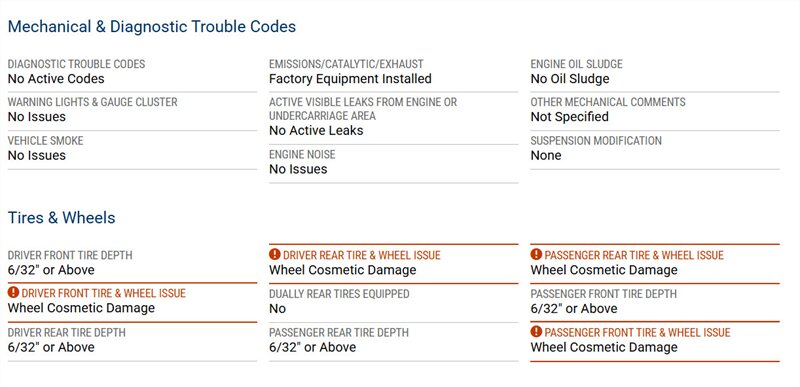
Task: Select Dually Rear Tires Equipped No value
Action: click(278, 308)
